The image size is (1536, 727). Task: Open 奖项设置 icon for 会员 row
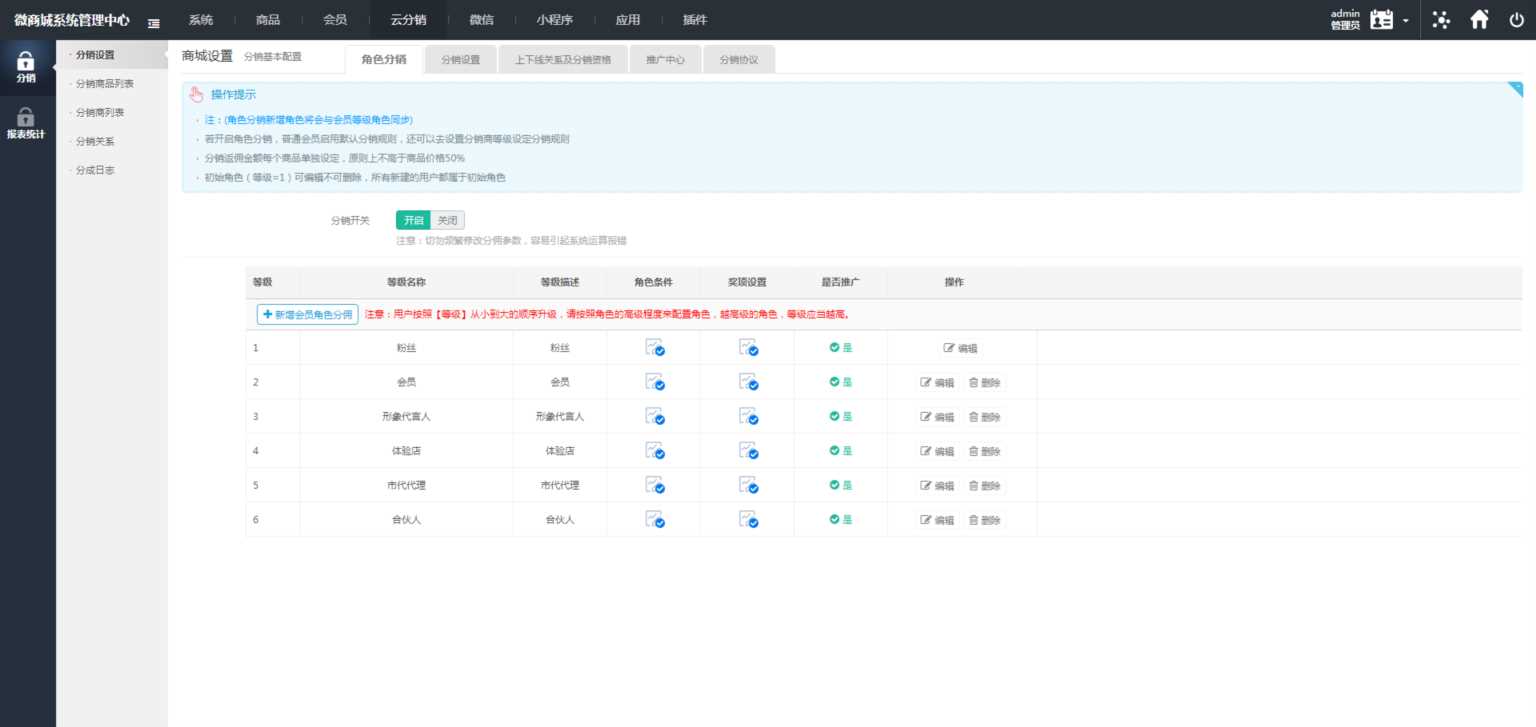[x=748, y=382]
